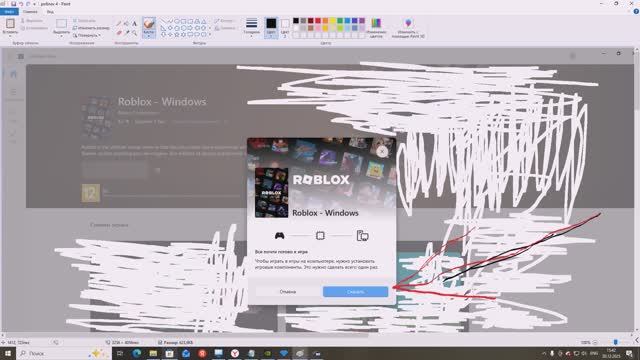
Task: Click the taskbar search box
Action: coord(64,353)
